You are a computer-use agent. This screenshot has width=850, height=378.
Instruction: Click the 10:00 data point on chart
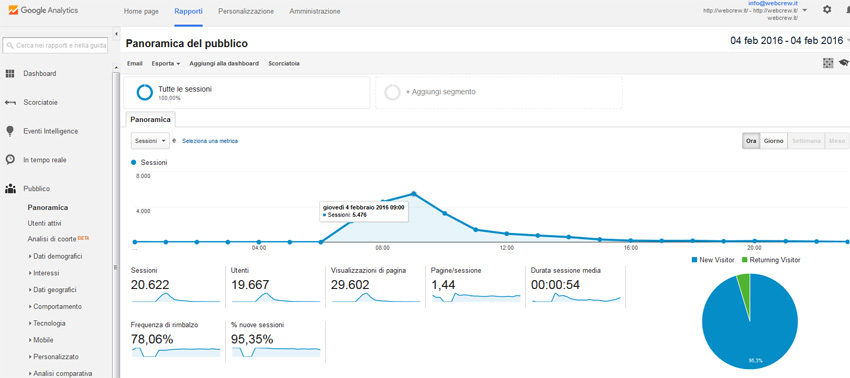[x=445, y=213]
